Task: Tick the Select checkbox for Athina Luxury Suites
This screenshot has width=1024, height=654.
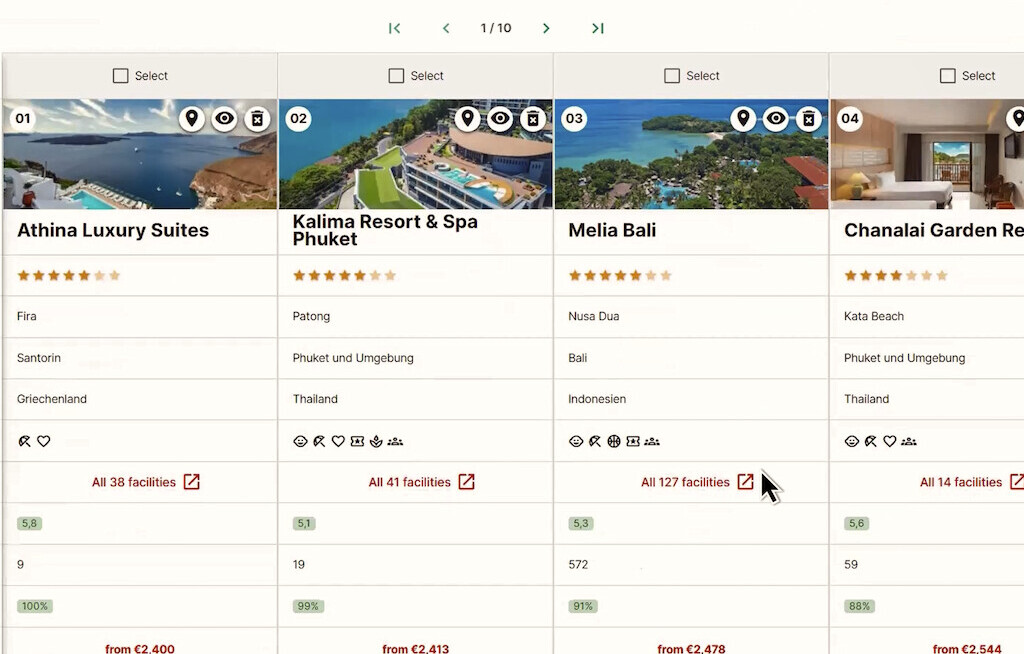Action: coord(121,76)
